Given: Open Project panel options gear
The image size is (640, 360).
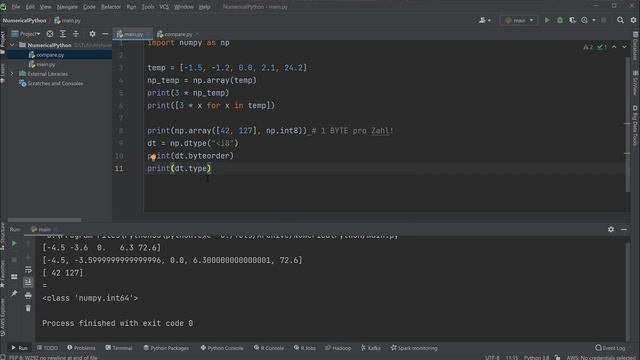Looking at the screenshot, I should 93,34.
